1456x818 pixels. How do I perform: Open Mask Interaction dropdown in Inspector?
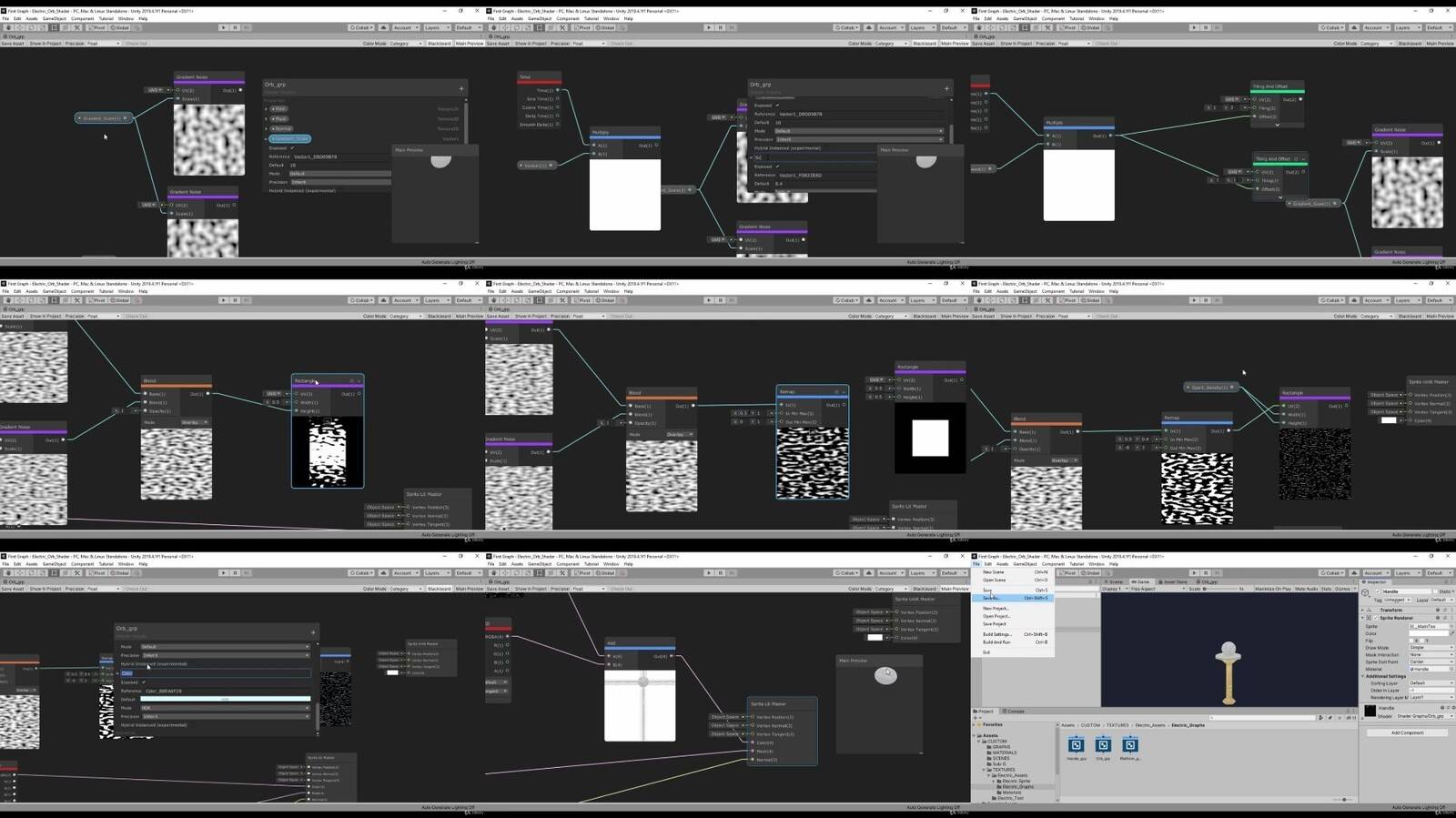pos(1431,654)
